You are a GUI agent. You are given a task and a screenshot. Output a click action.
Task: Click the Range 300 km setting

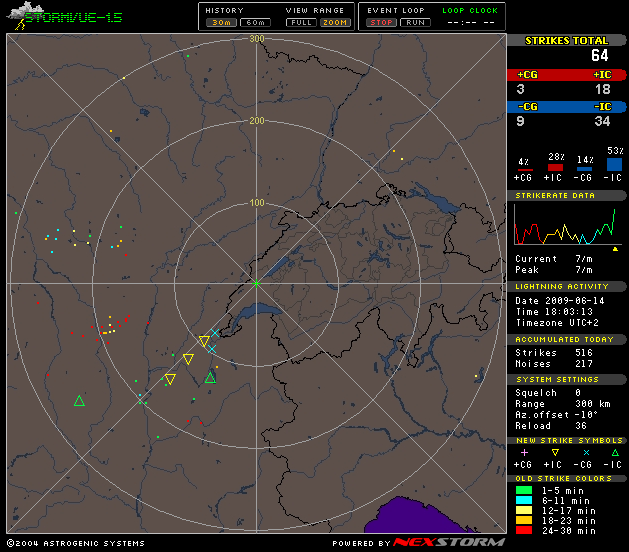coord(563,404)
